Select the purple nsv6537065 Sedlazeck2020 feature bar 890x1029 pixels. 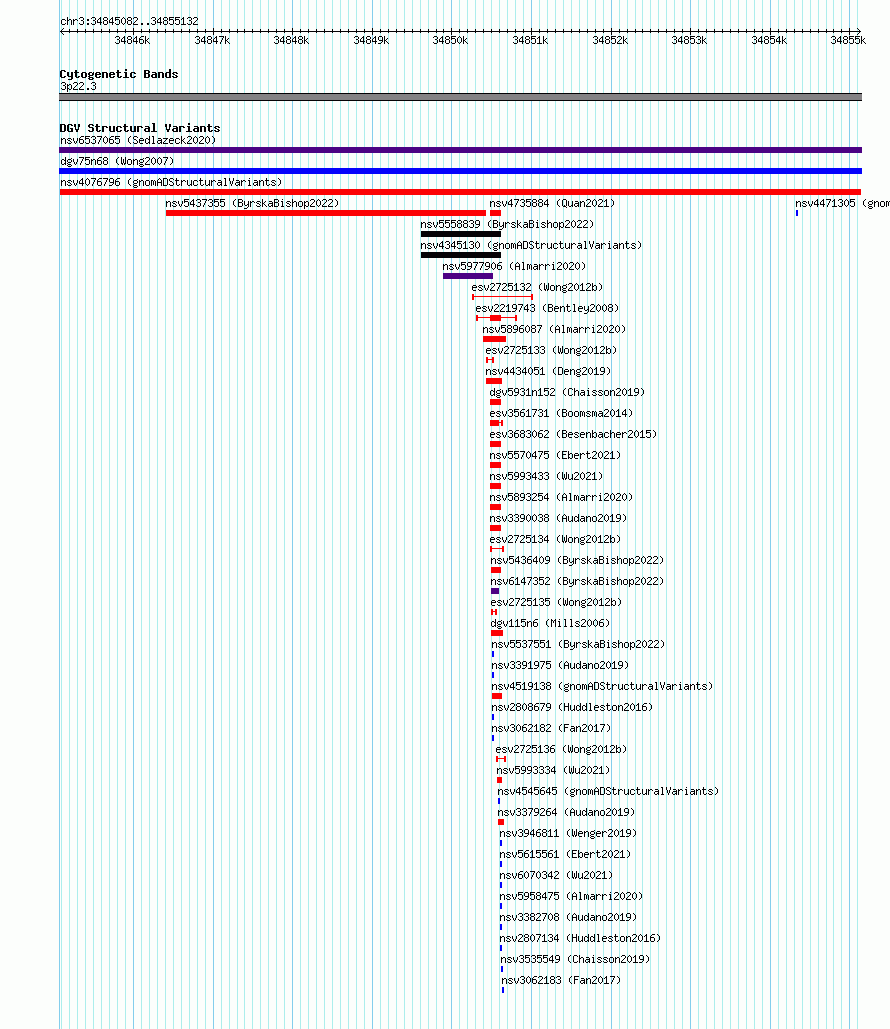pyautogui.click(x=460, y=150)
